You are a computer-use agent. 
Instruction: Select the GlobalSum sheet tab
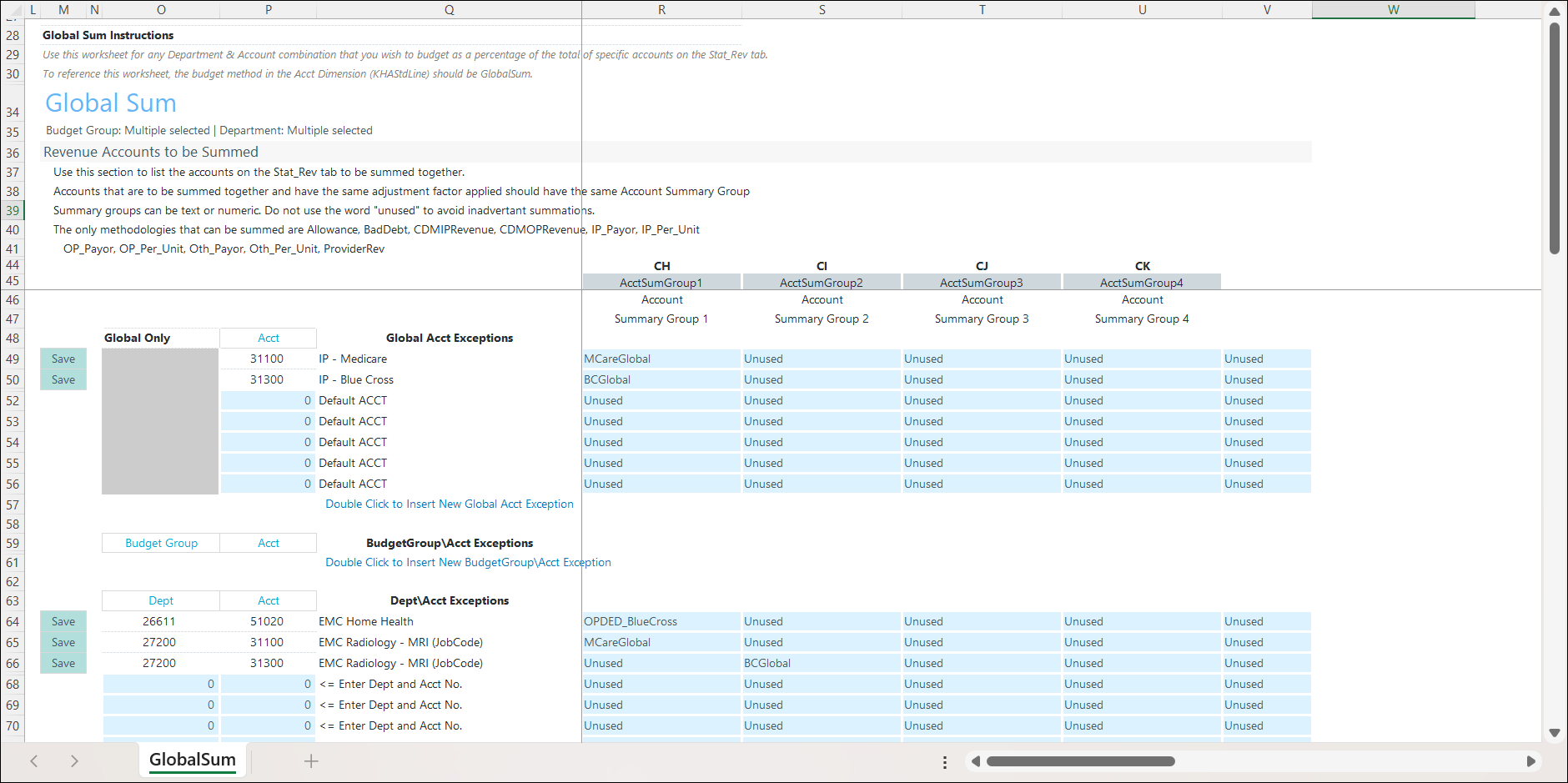tap(193, 760)
